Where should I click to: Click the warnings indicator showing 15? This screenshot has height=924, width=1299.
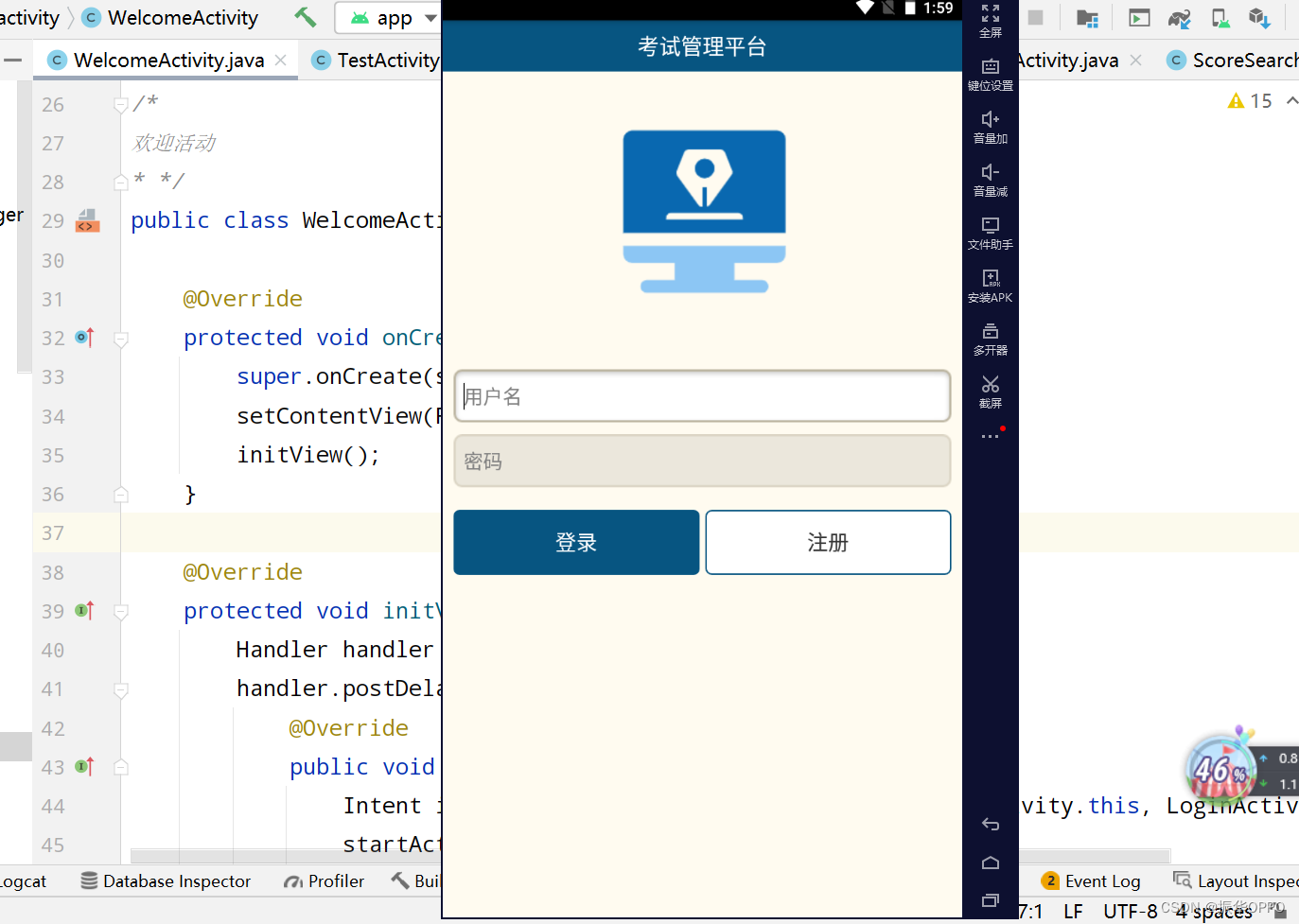click(1250, 100)
